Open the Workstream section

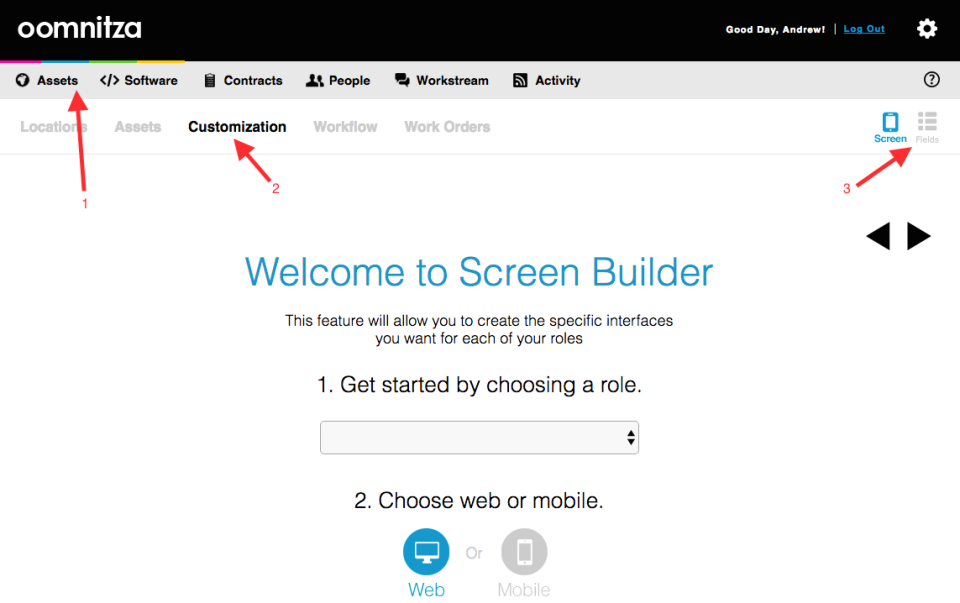[442, 80]
